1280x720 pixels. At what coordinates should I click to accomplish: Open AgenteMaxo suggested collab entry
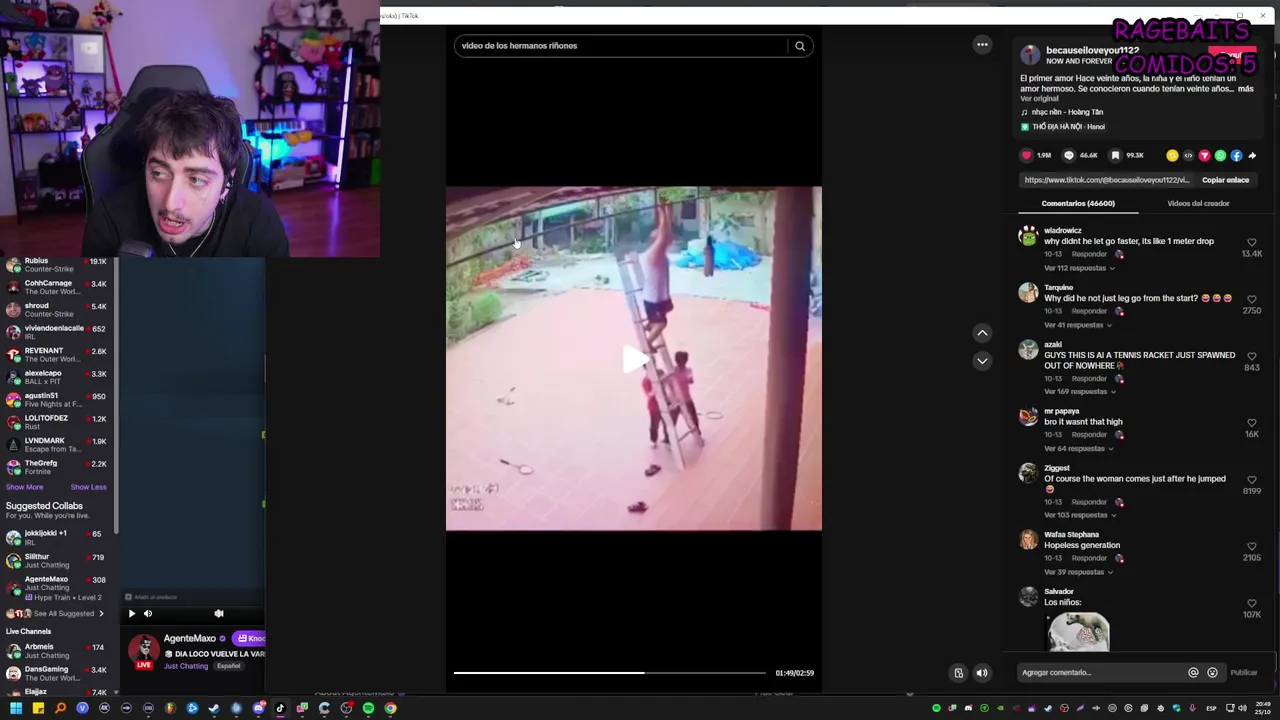click(56, 588)
